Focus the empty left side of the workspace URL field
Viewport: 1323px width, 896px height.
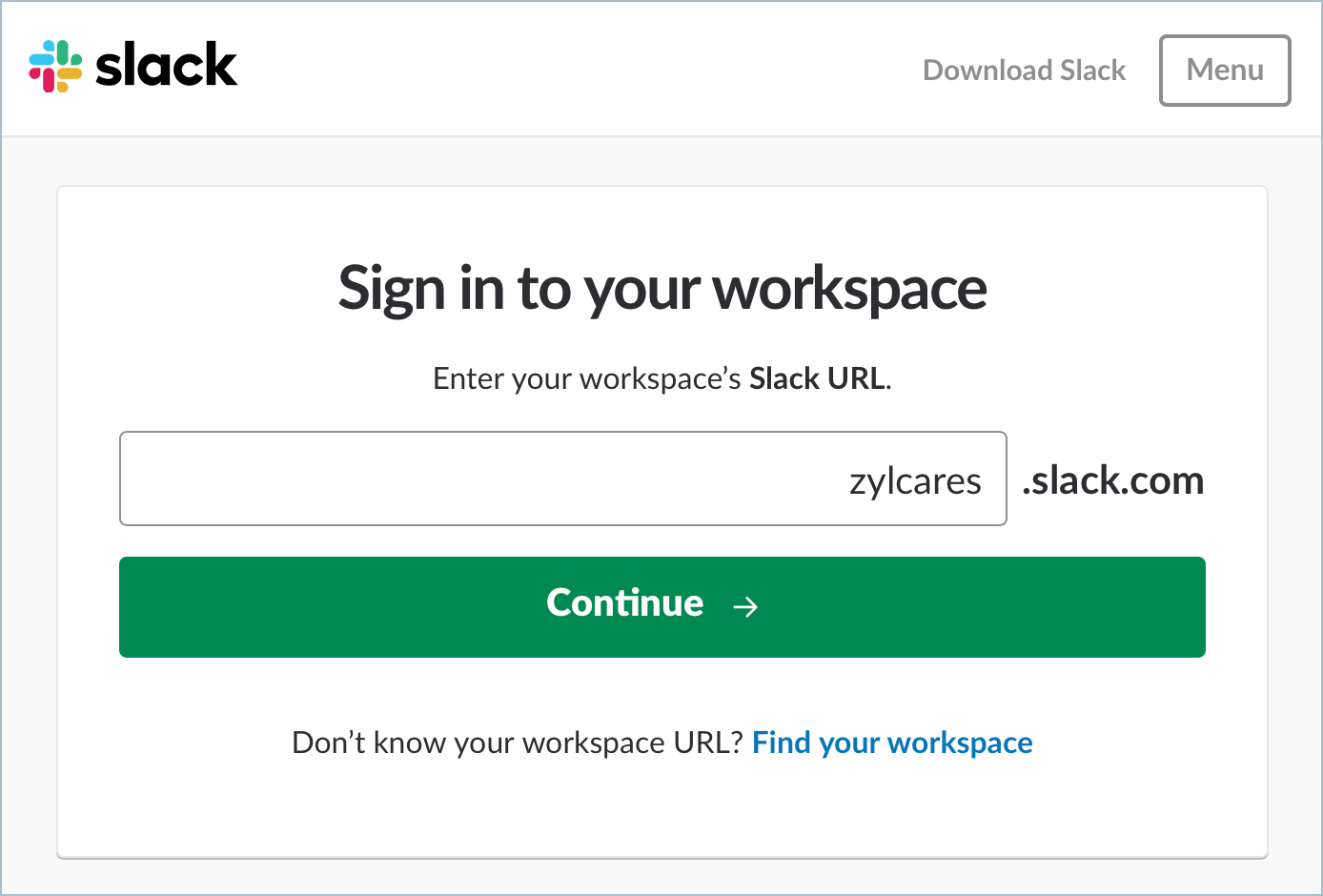(x=381, y=479)
